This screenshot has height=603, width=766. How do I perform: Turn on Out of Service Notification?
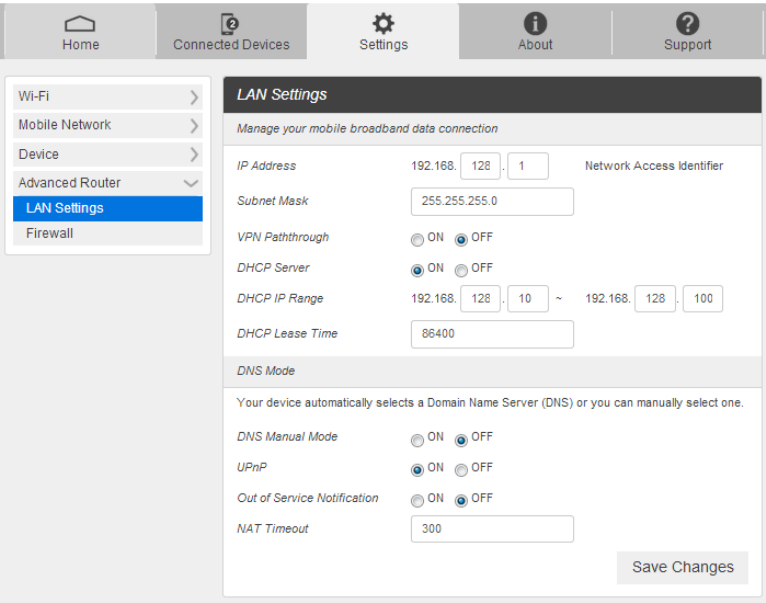pyautogui.click(x=417, y=499)
